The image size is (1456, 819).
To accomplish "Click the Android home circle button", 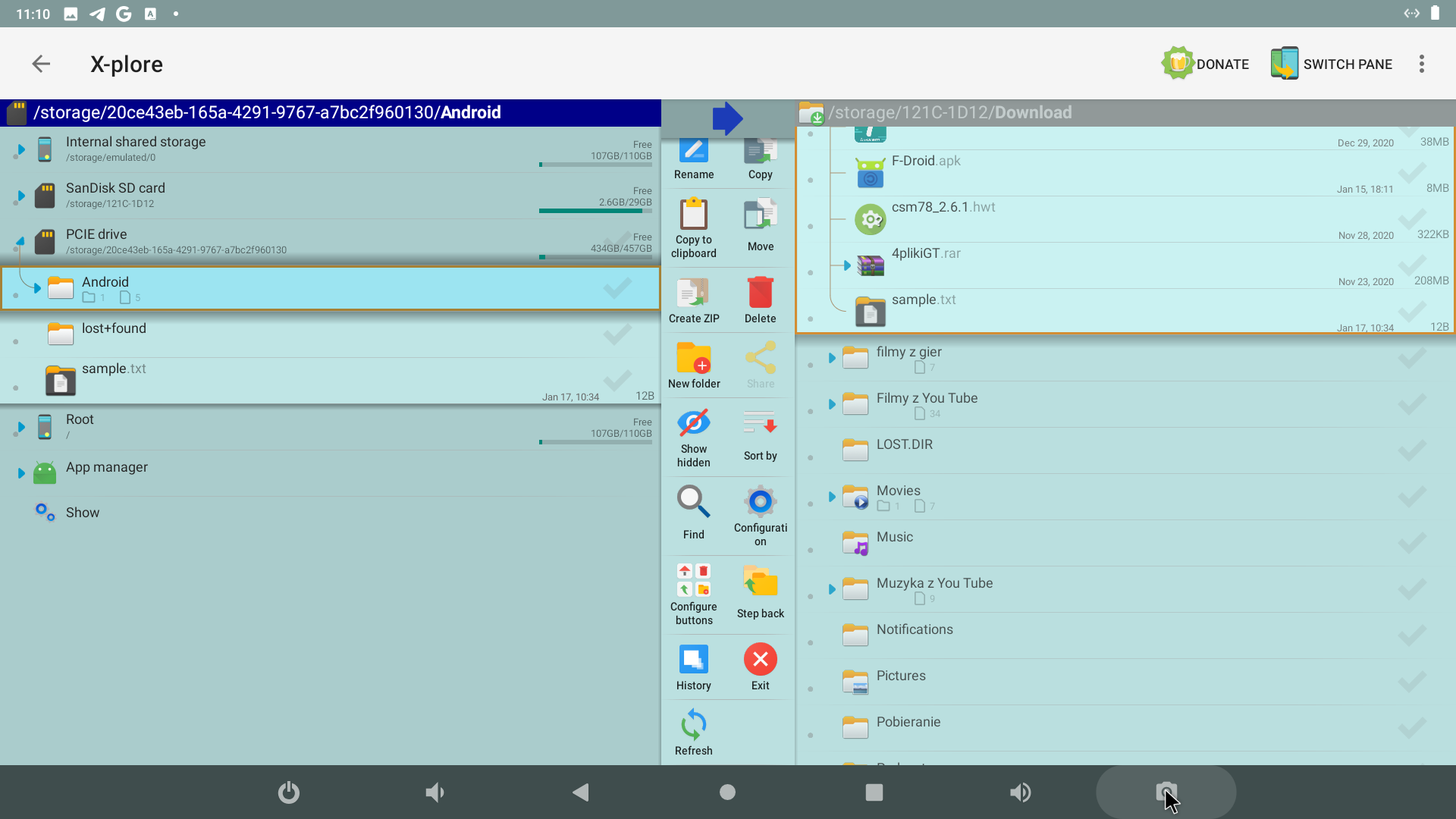I will click(727, 792).
